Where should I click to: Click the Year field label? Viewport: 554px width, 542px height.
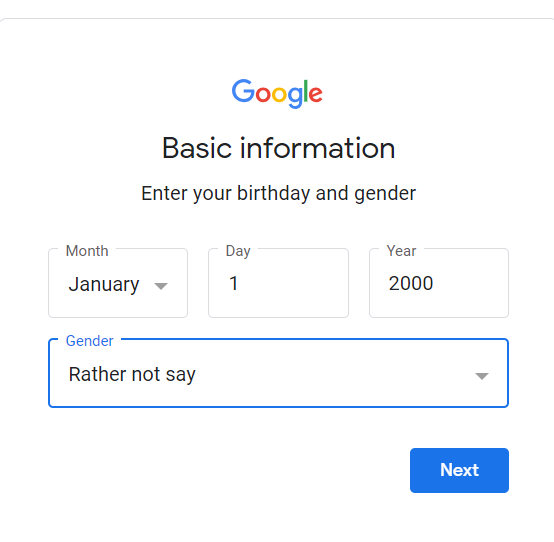click(x=401, y=251)
